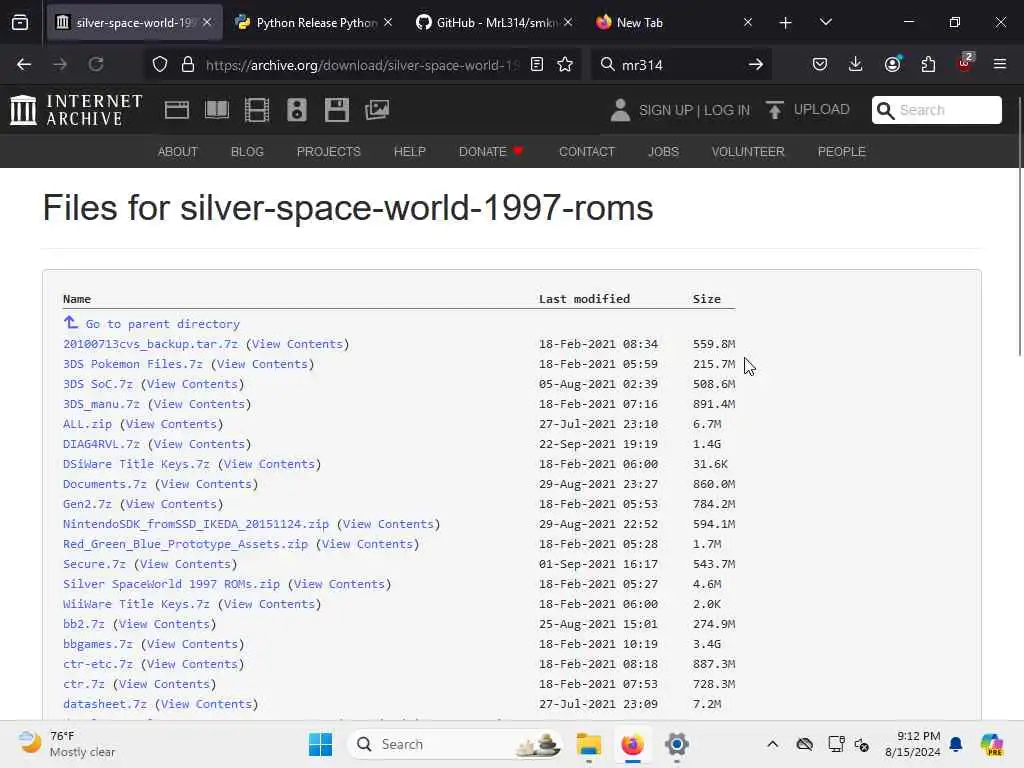Click the browser back arrow
The width and height of the screenshot is (1024, 768).
click(24, 65)
